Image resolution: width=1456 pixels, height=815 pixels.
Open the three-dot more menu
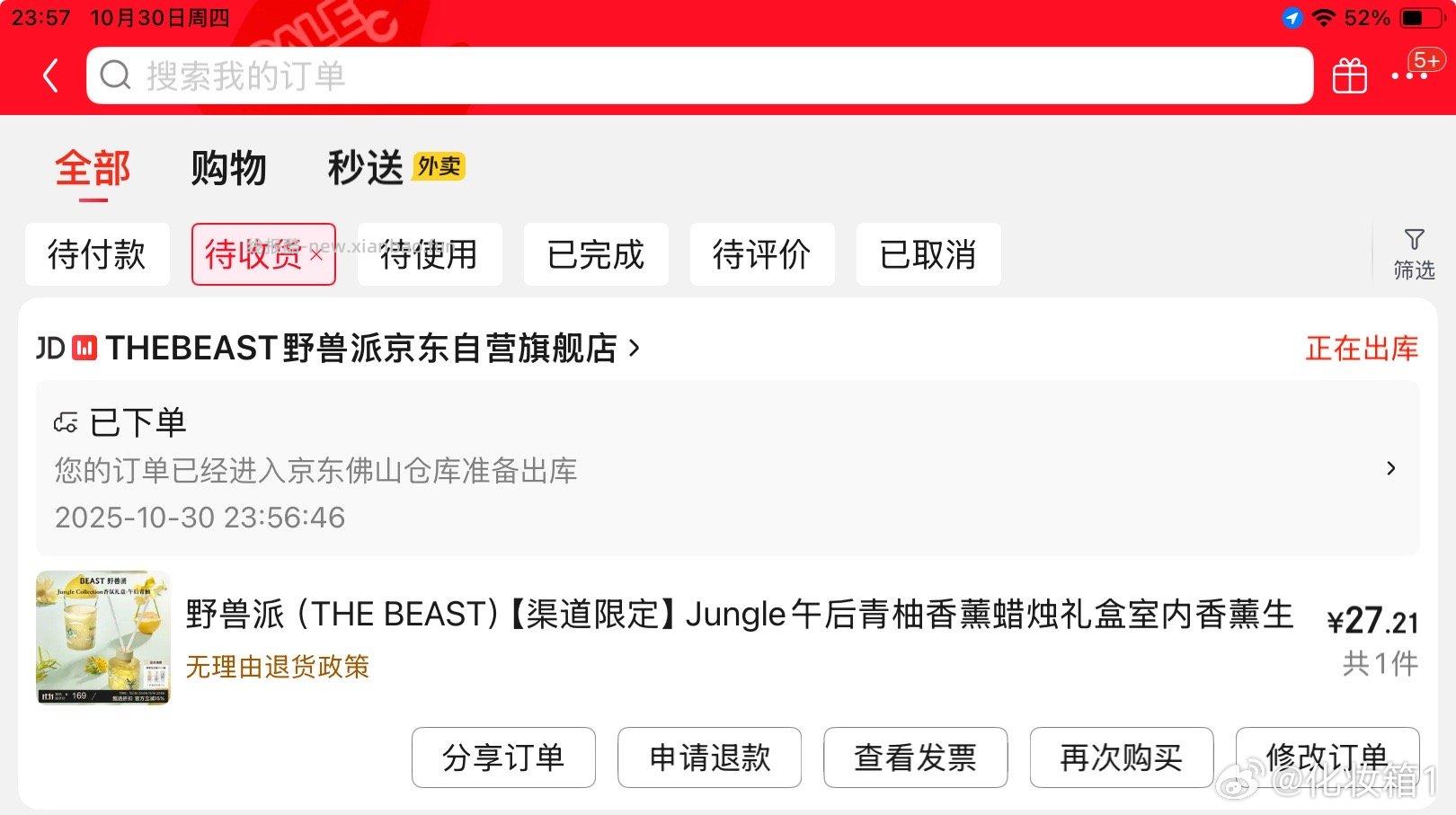click(x=1409, y=76)
